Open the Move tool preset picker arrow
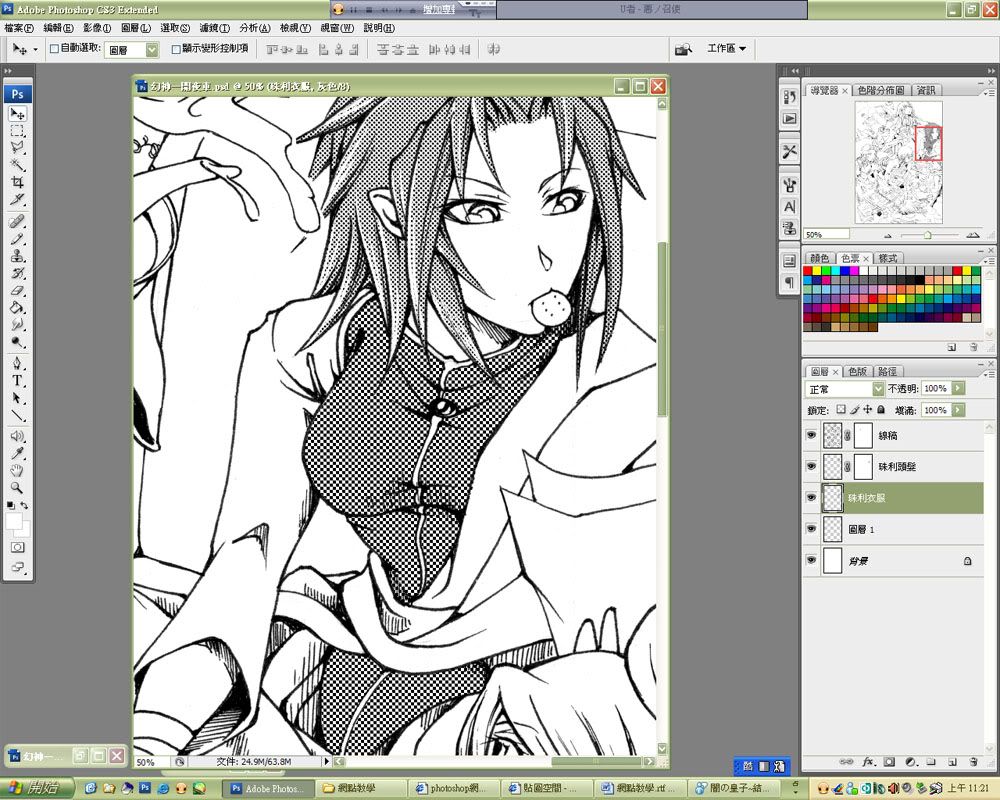1000x800 pixels. point(35,49)
